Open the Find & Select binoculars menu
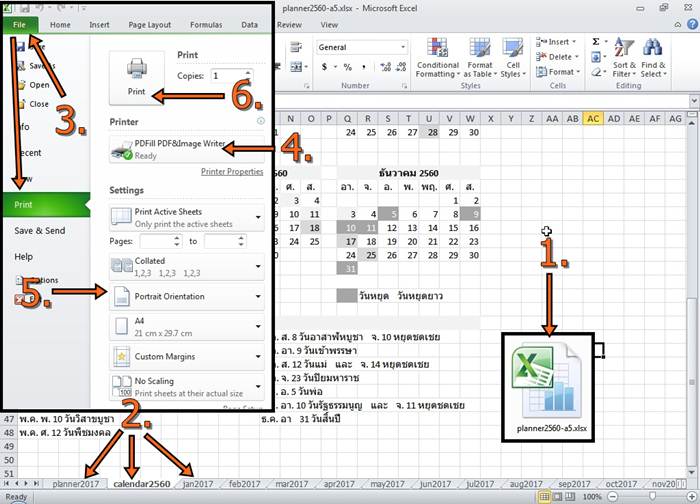700x504 pixels. (653, 58)
